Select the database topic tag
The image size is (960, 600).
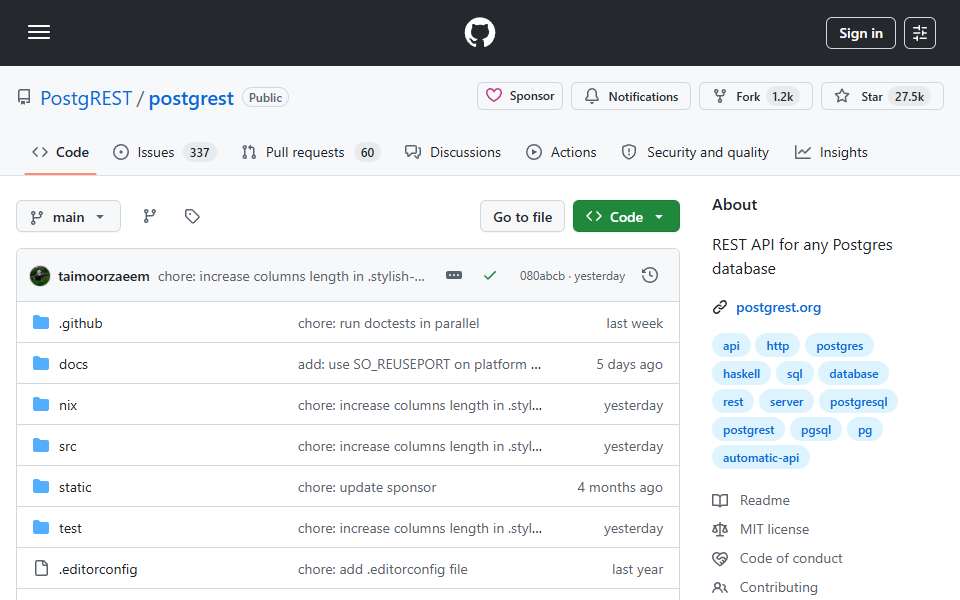pos(853,374)
